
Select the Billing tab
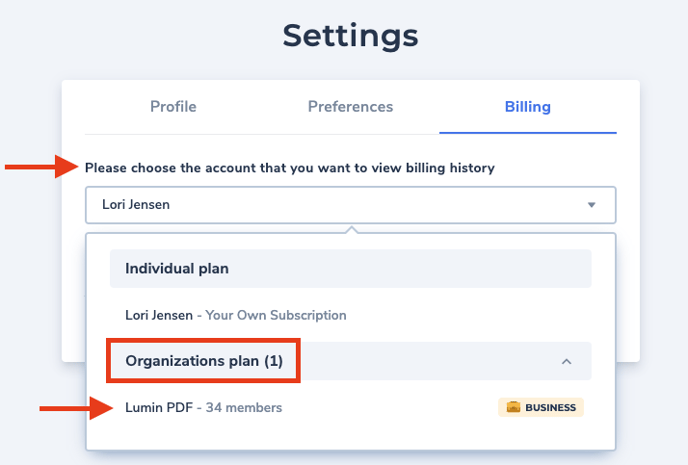pos(527,107)
